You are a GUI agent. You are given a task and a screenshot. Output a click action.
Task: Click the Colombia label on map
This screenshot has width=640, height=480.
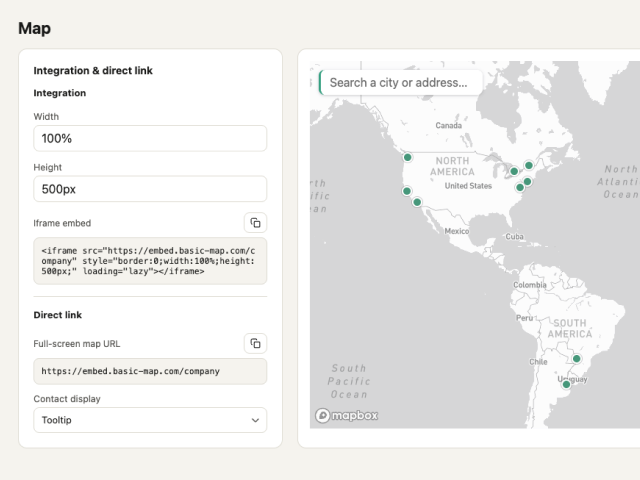pos(530,285)
